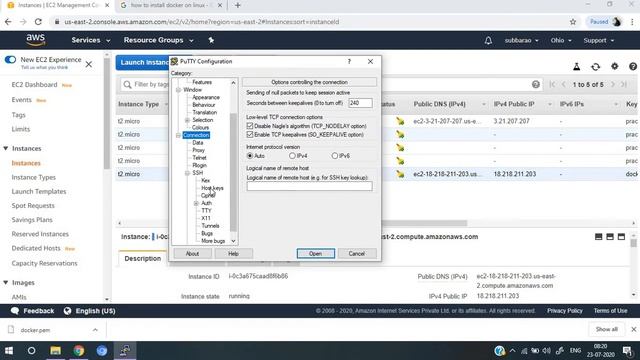The width and height of the screenshot is (640, 360).
Task: Open File Explorer from the taskbar
Action: click(56, 351)
